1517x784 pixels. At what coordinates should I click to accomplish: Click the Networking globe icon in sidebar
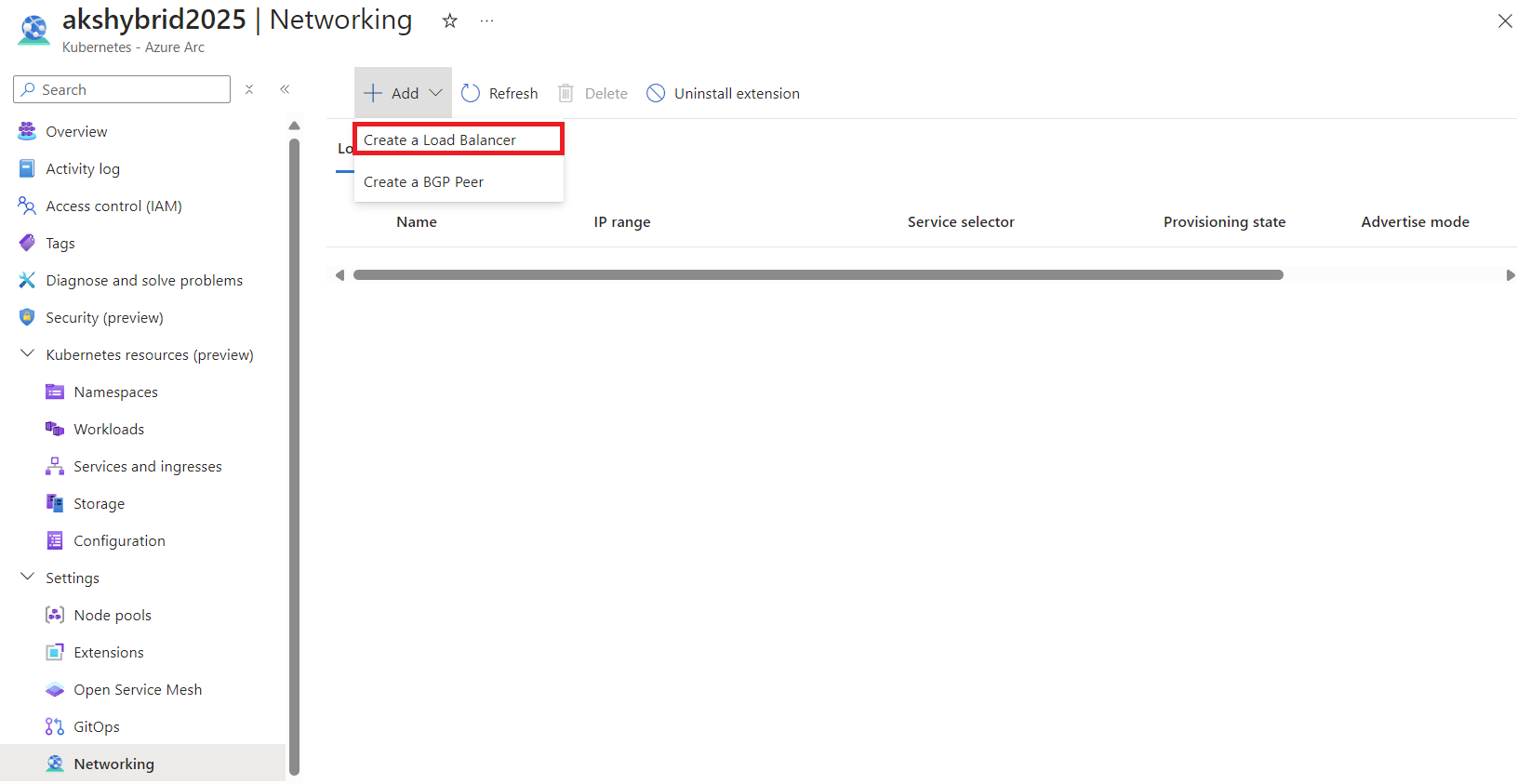55,764
